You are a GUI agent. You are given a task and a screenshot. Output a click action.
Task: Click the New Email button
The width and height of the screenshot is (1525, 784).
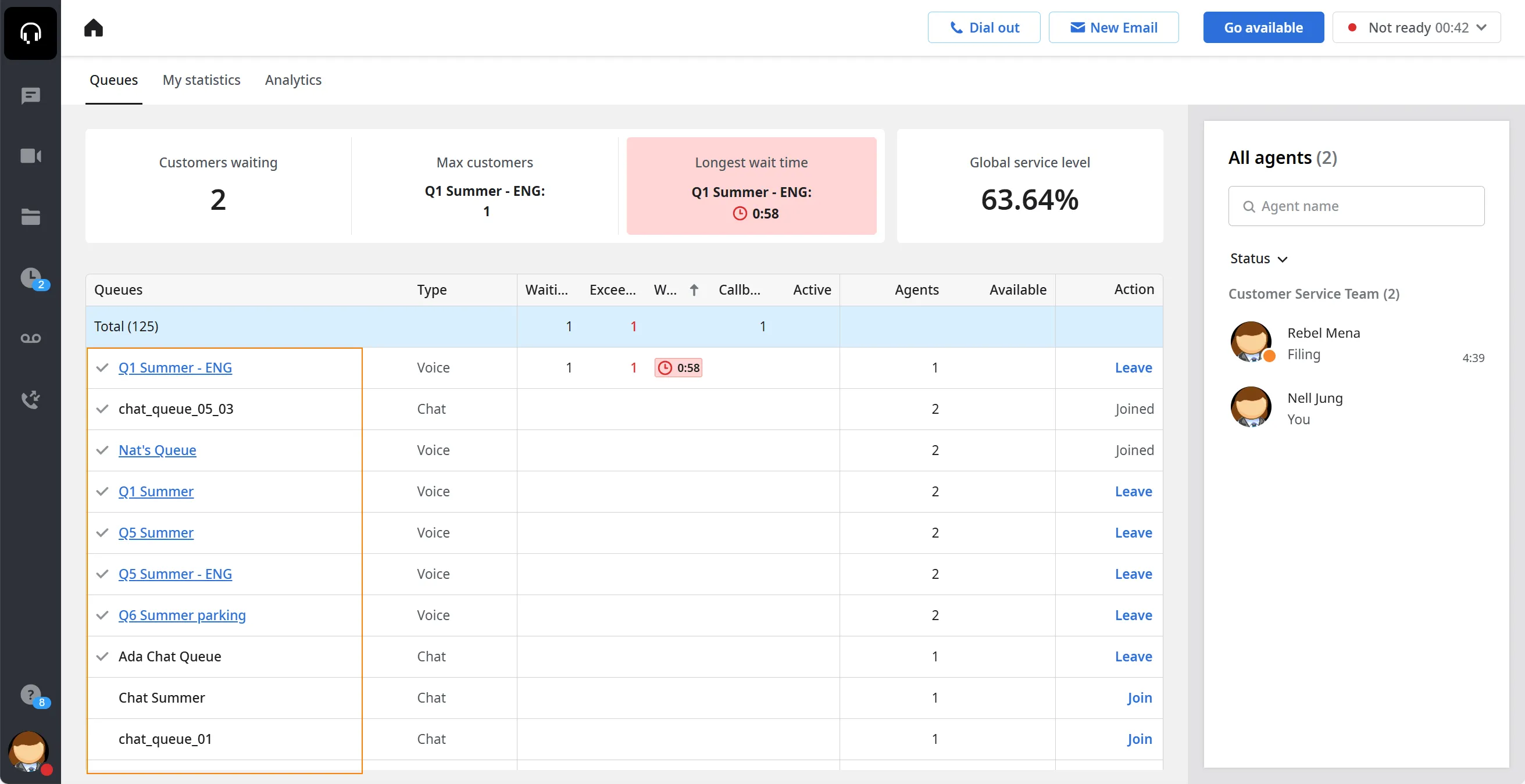coord(1113,27)
